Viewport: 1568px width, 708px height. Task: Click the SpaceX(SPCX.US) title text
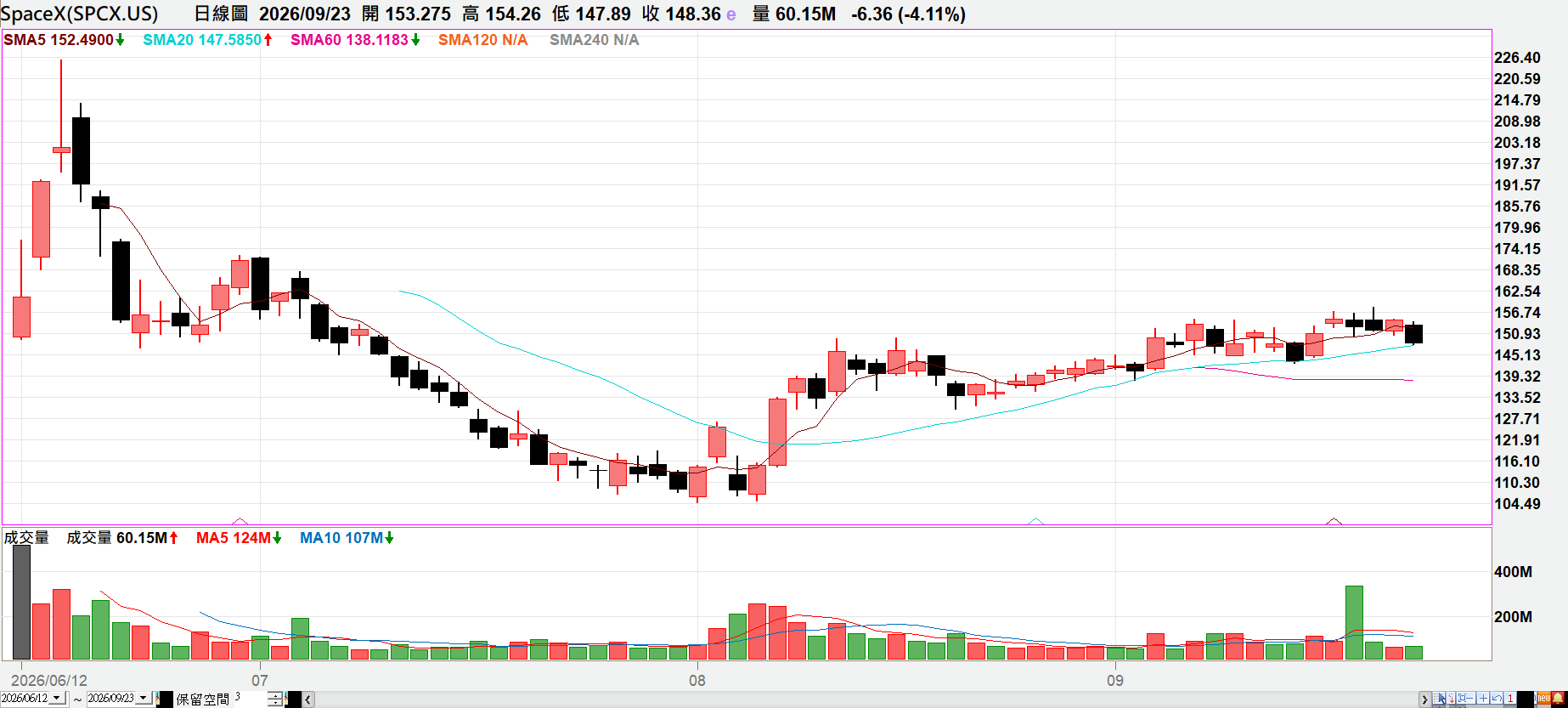click(81, 14)
